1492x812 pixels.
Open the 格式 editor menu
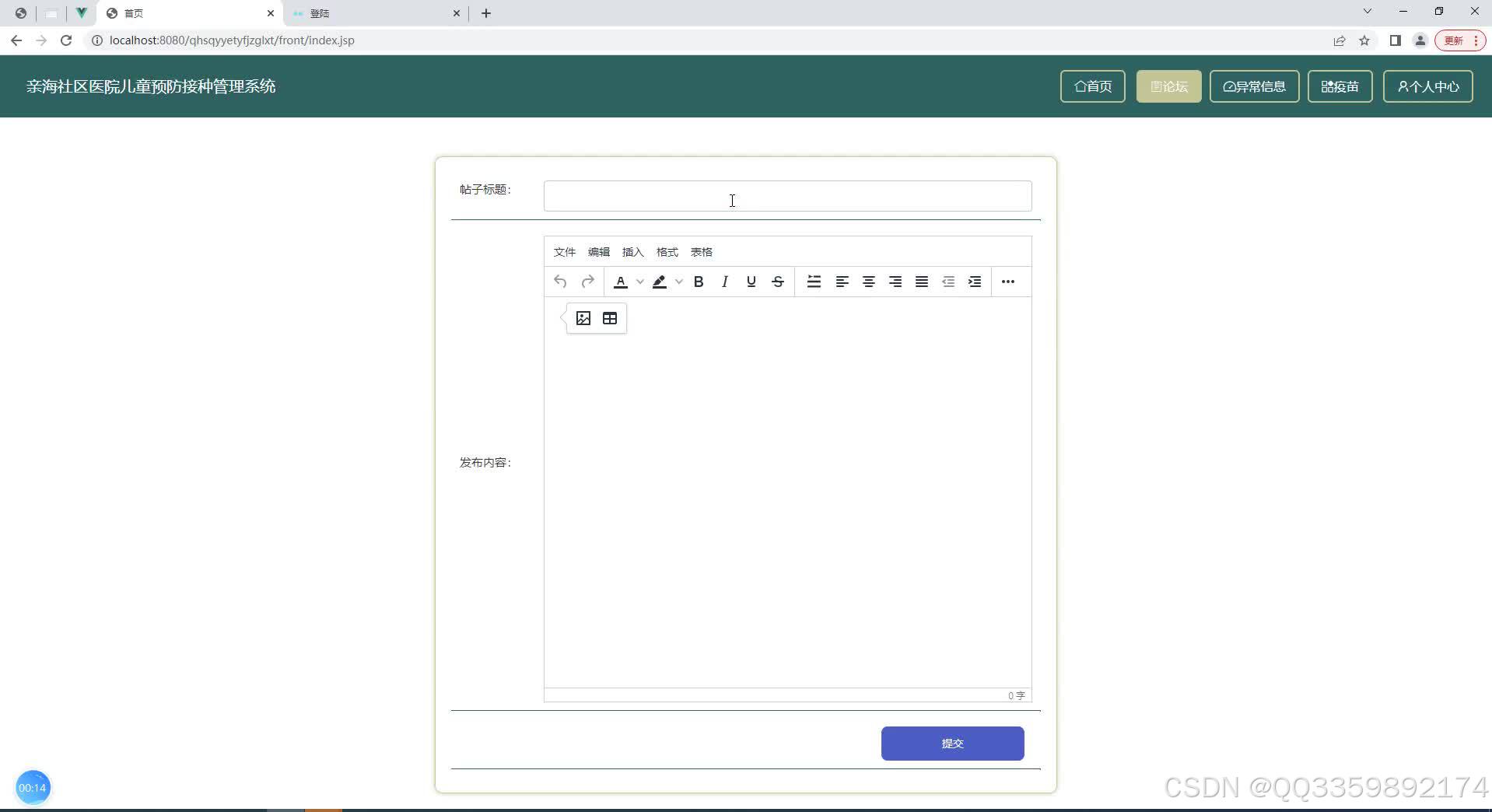[667, 252]
